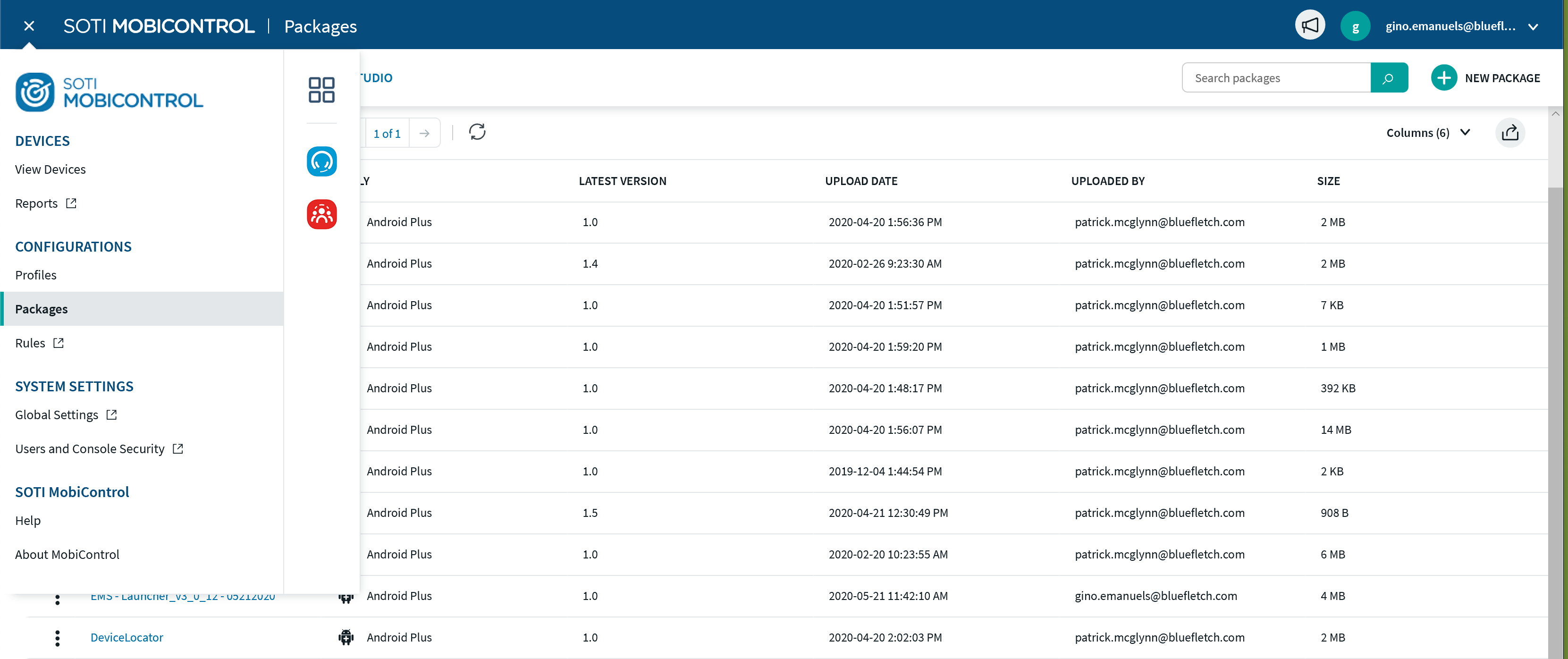Click the 6 MB size cell
Image resolution: width=1568 pixels, height=659 pixels.
(1332, 554)
